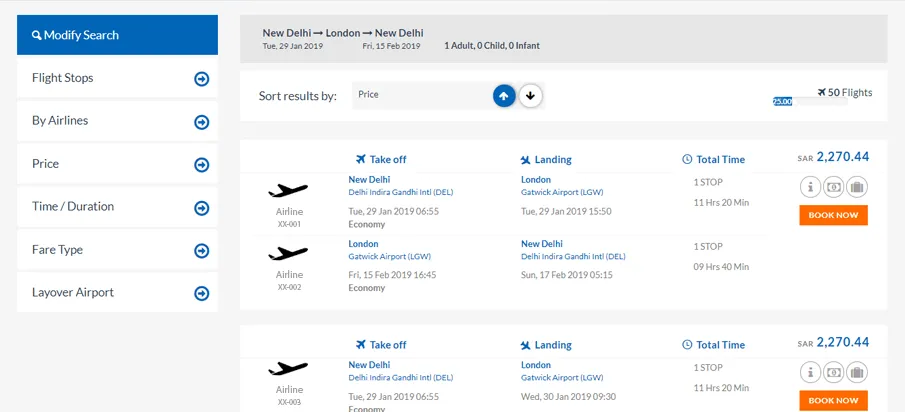Click the info icon on first flight
905x412 pixels.
[x=810, y=187]
